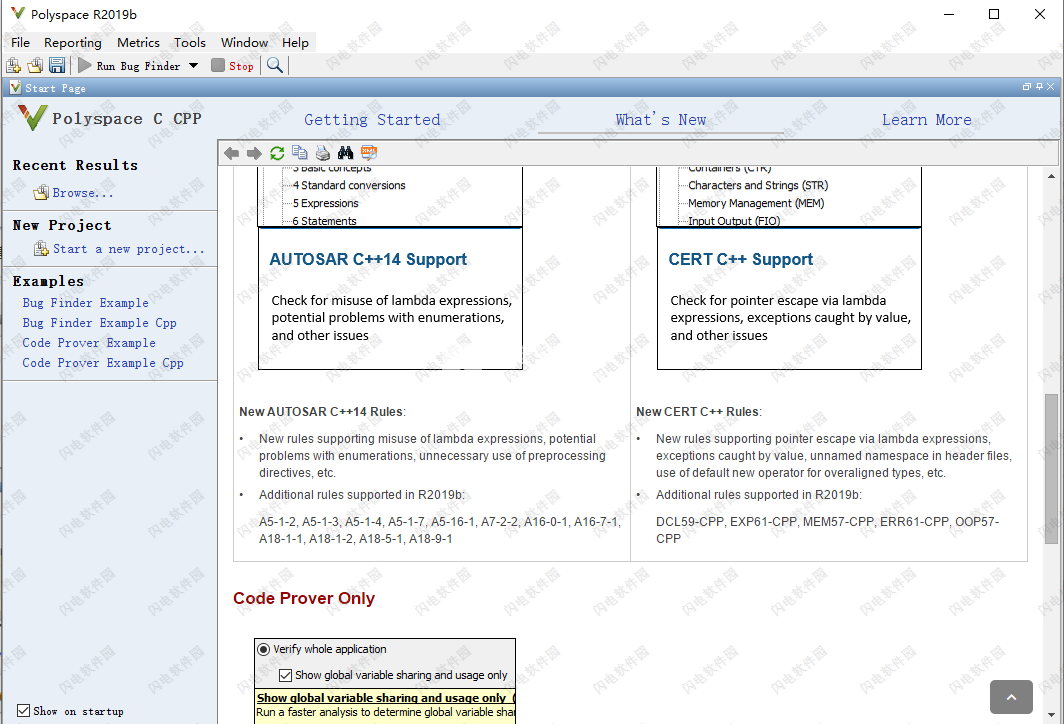Undock the Start Page panel
This screenshot has width=1064, height=724.
coord(1027,87)
